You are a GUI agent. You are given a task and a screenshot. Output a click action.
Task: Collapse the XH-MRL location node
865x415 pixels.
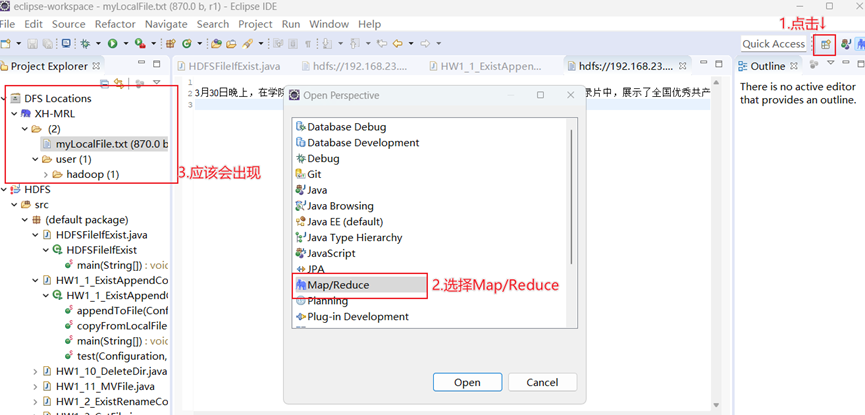pyautogui.click(x=14, y=114)
